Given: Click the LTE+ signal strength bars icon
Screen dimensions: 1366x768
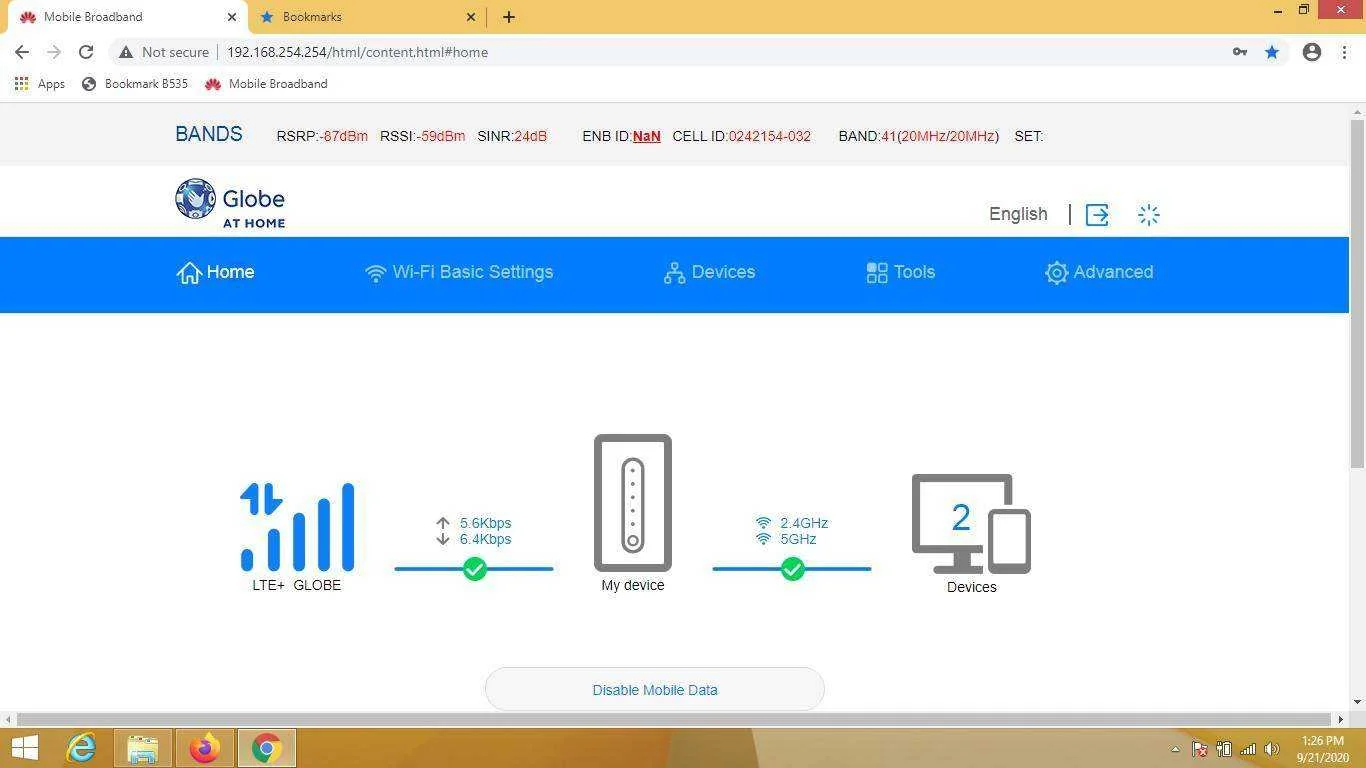Looking at the screenshot, I should pyautogui.click(x=297, y=527).
